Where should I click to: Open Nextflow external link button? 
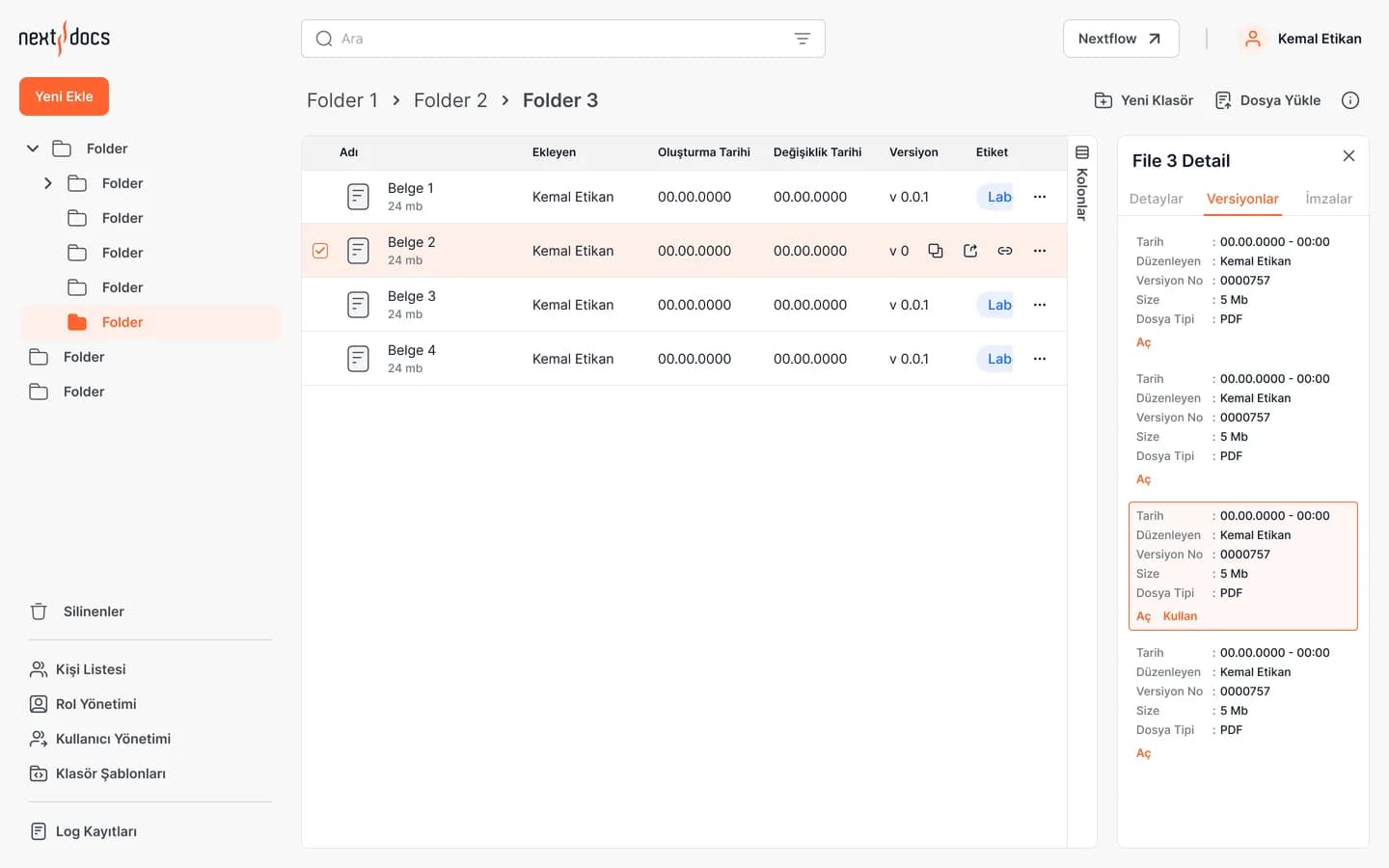1121,39
